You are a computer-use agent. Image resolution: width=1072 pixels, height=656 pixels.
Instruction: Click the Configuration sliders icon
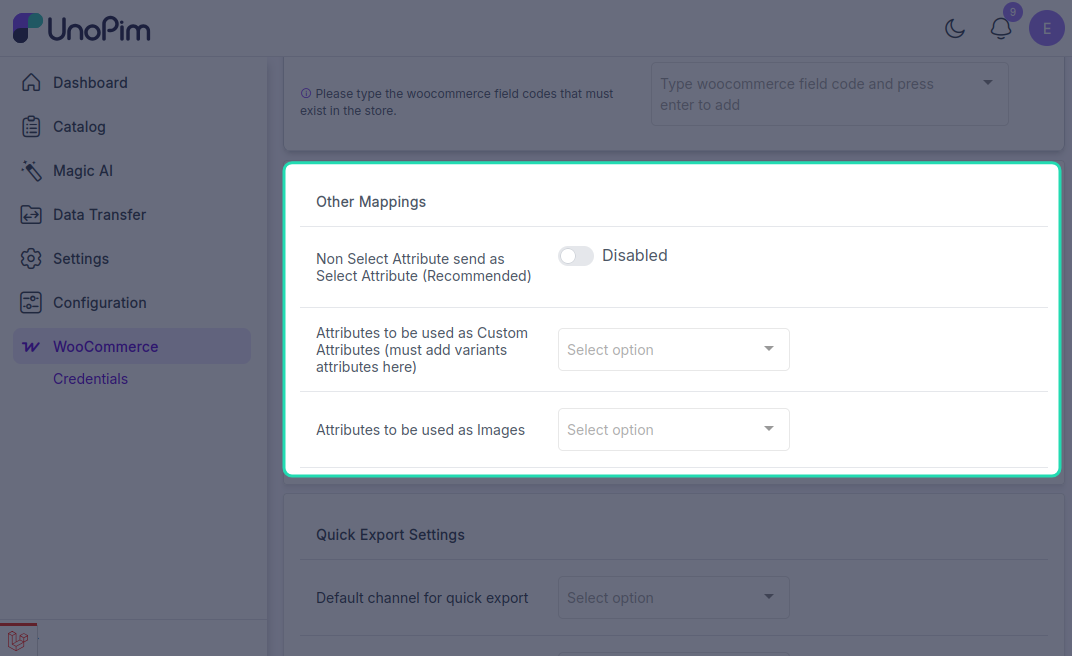point(31,303)
